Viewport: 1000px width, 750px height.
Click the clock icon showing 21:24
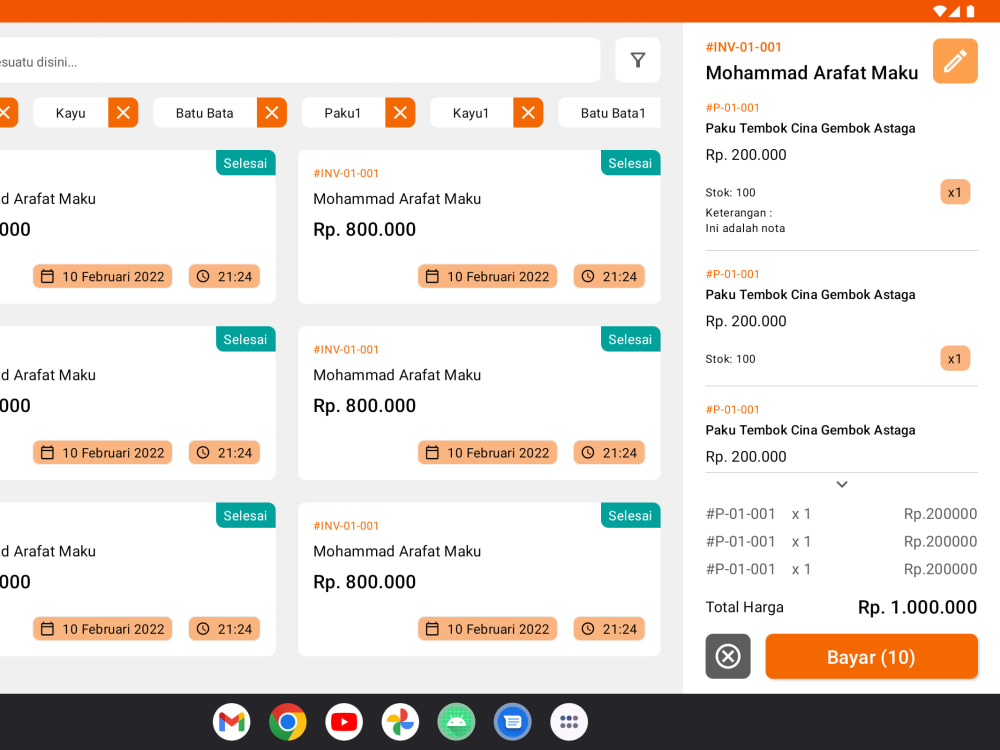tap(590, 276)
